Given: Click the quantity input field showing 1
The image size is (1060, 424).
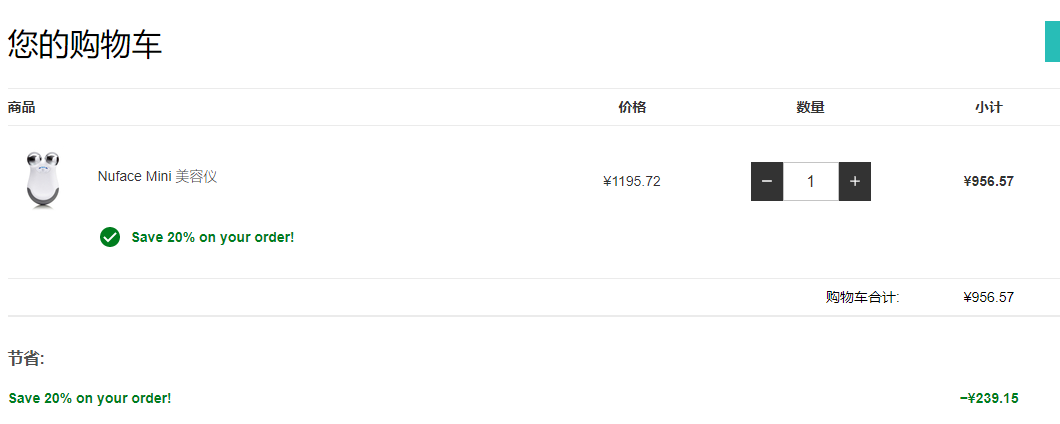Looking at the screenshot, I should point(811,181).
